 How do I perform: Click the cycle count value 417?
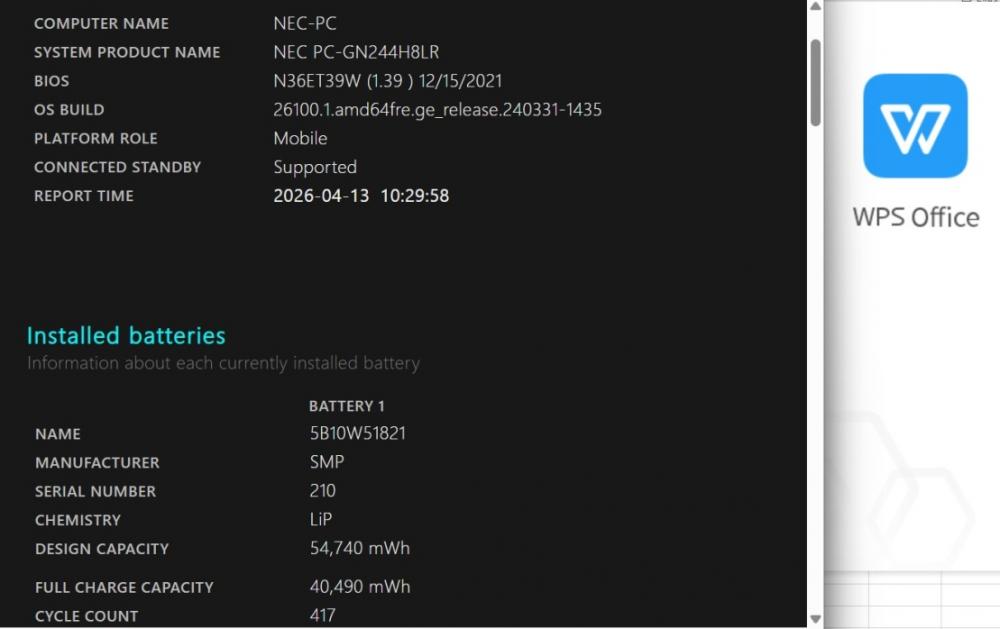click(322, 615)
